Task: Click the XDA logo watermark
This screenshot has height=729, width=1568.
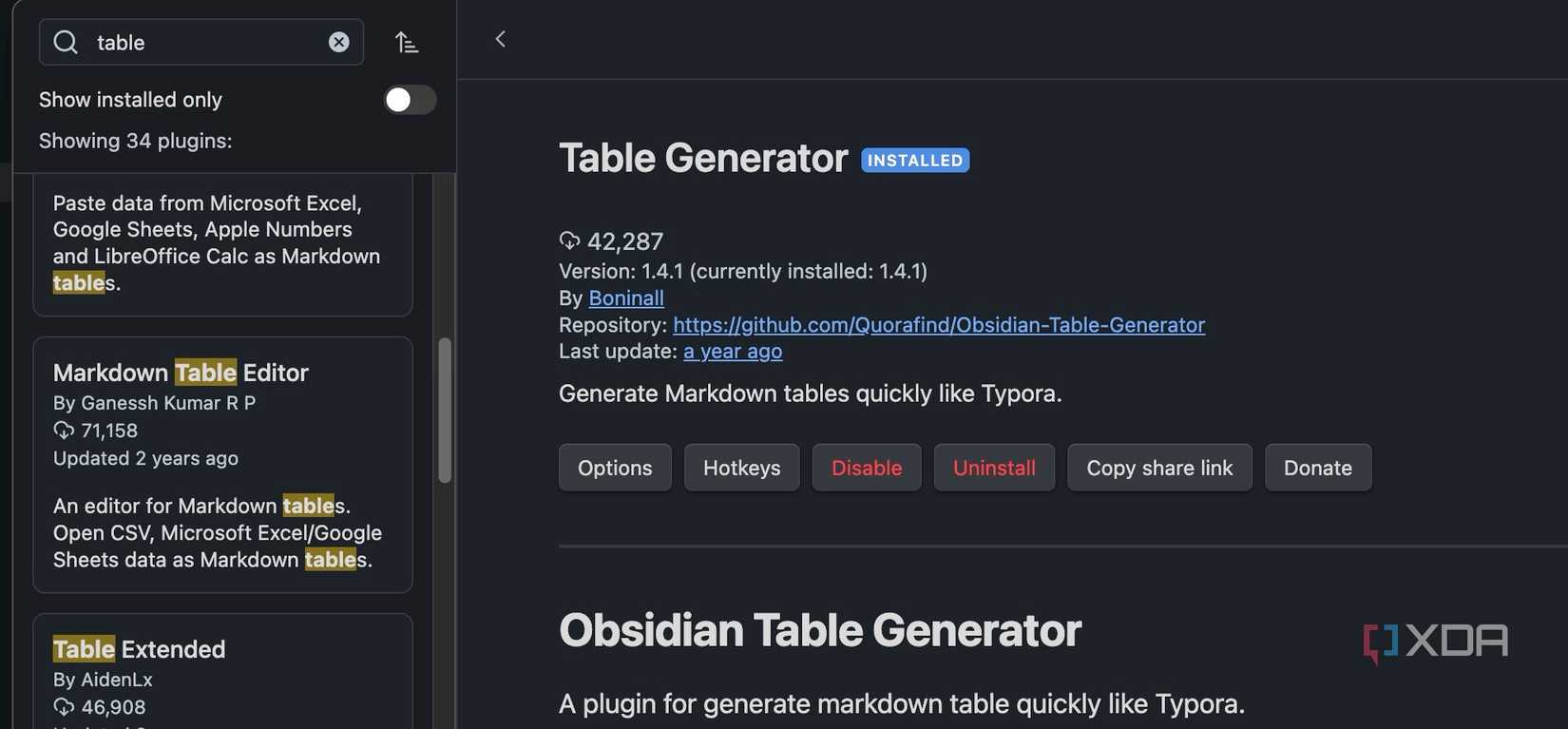Action: pyautogui.click(x=1435, y=641)
